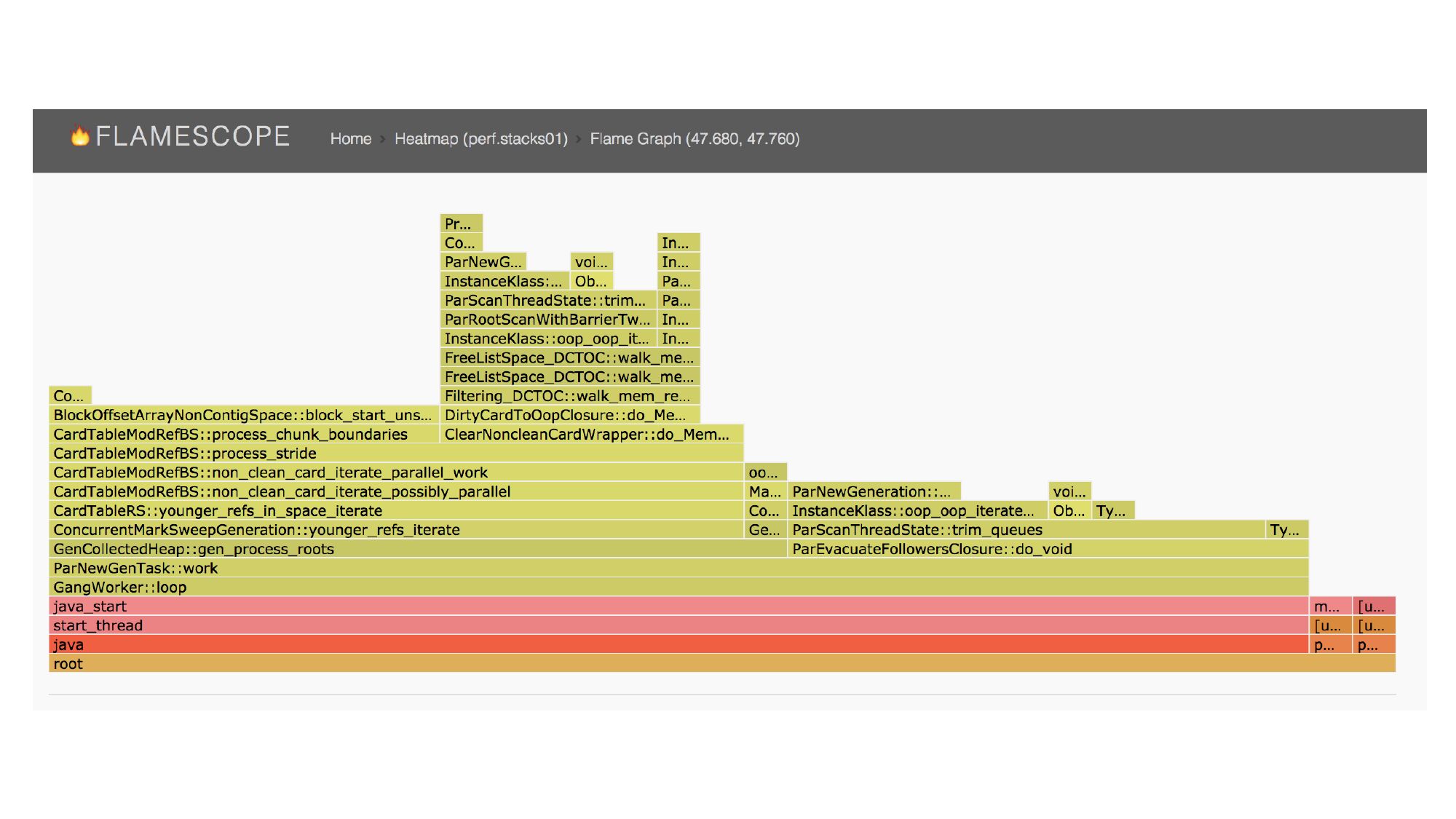Select ClearNoncleanCardWrapper::do_Mem... frame
1456x819 pixels.
pos(591,435)
